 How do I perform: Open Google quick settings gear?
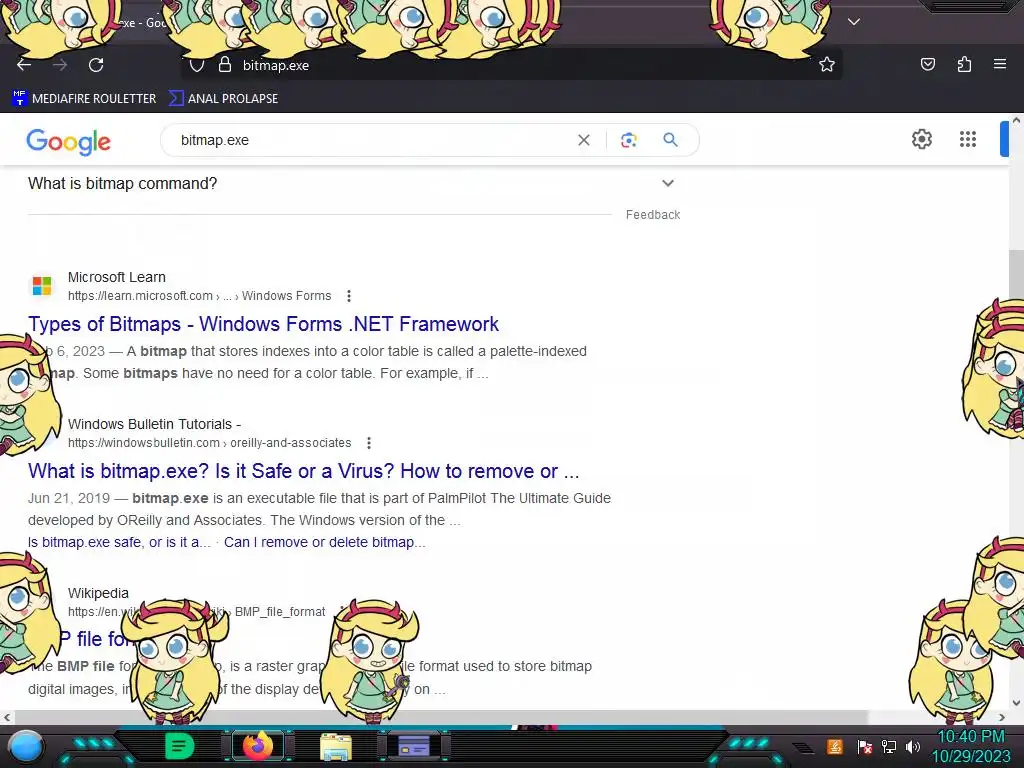(x=921, y=139)
